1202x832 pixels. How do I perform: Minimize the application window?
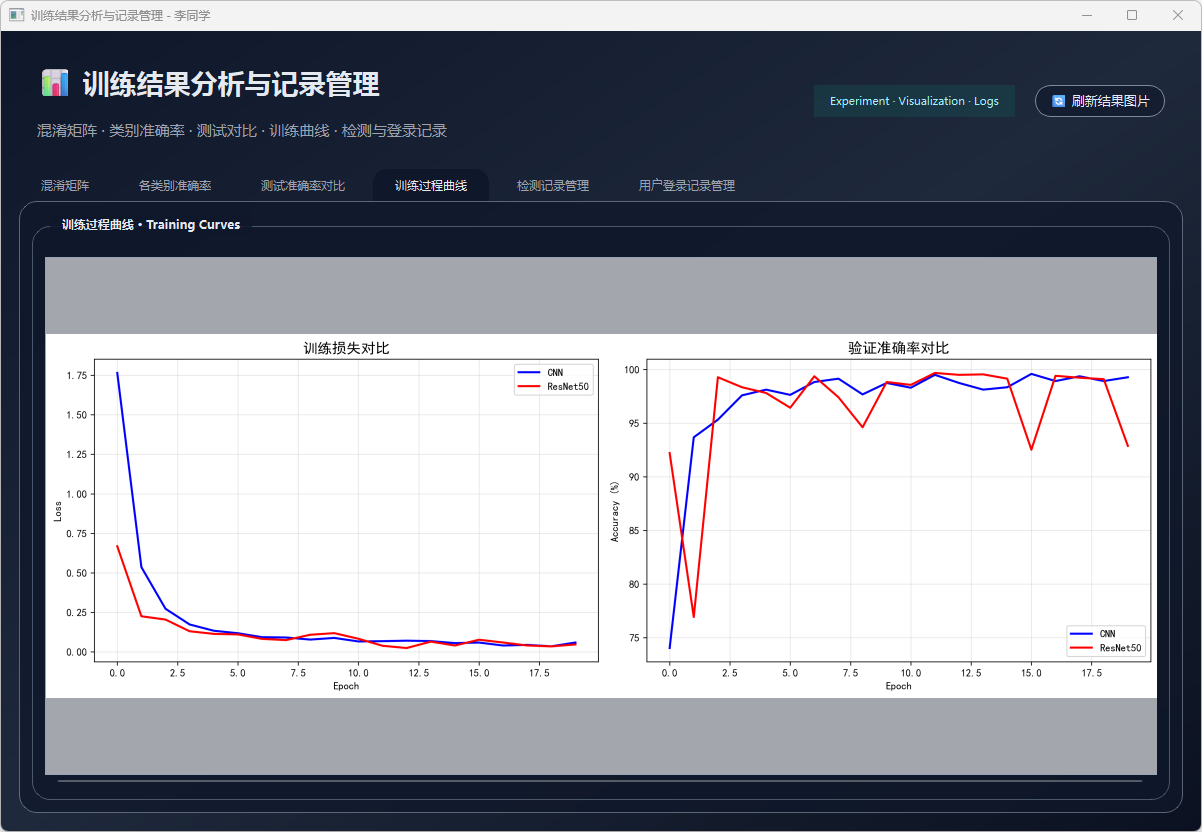coord(1086,16)
